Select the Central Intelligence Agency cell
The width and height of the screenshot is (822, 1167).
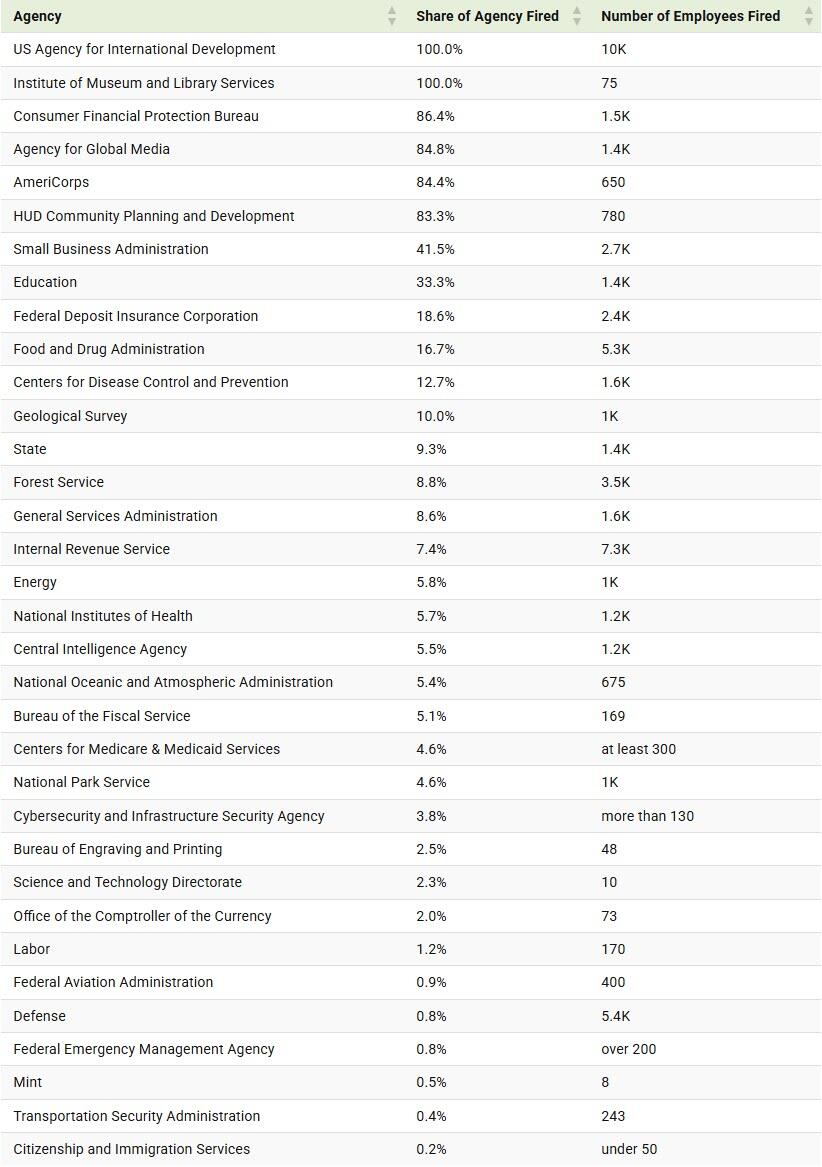pyautogui.click(x=100, y=649)
